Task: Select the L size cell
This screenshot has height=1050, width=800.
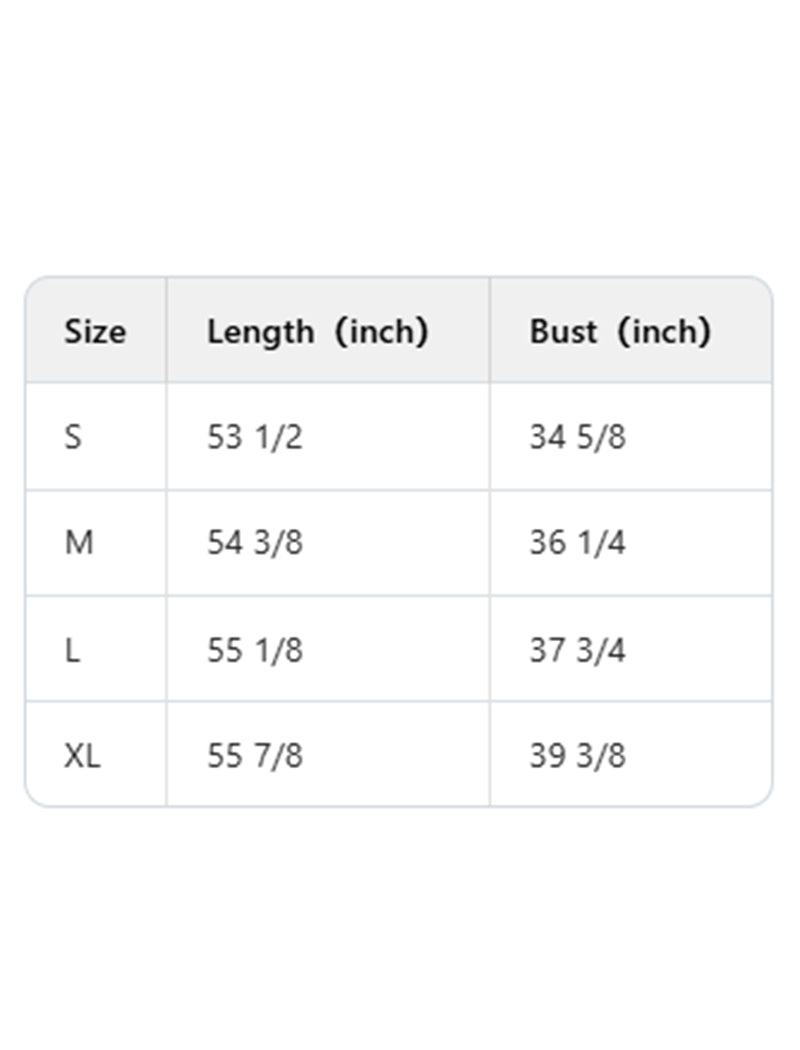Action: [x=72, y=650]
